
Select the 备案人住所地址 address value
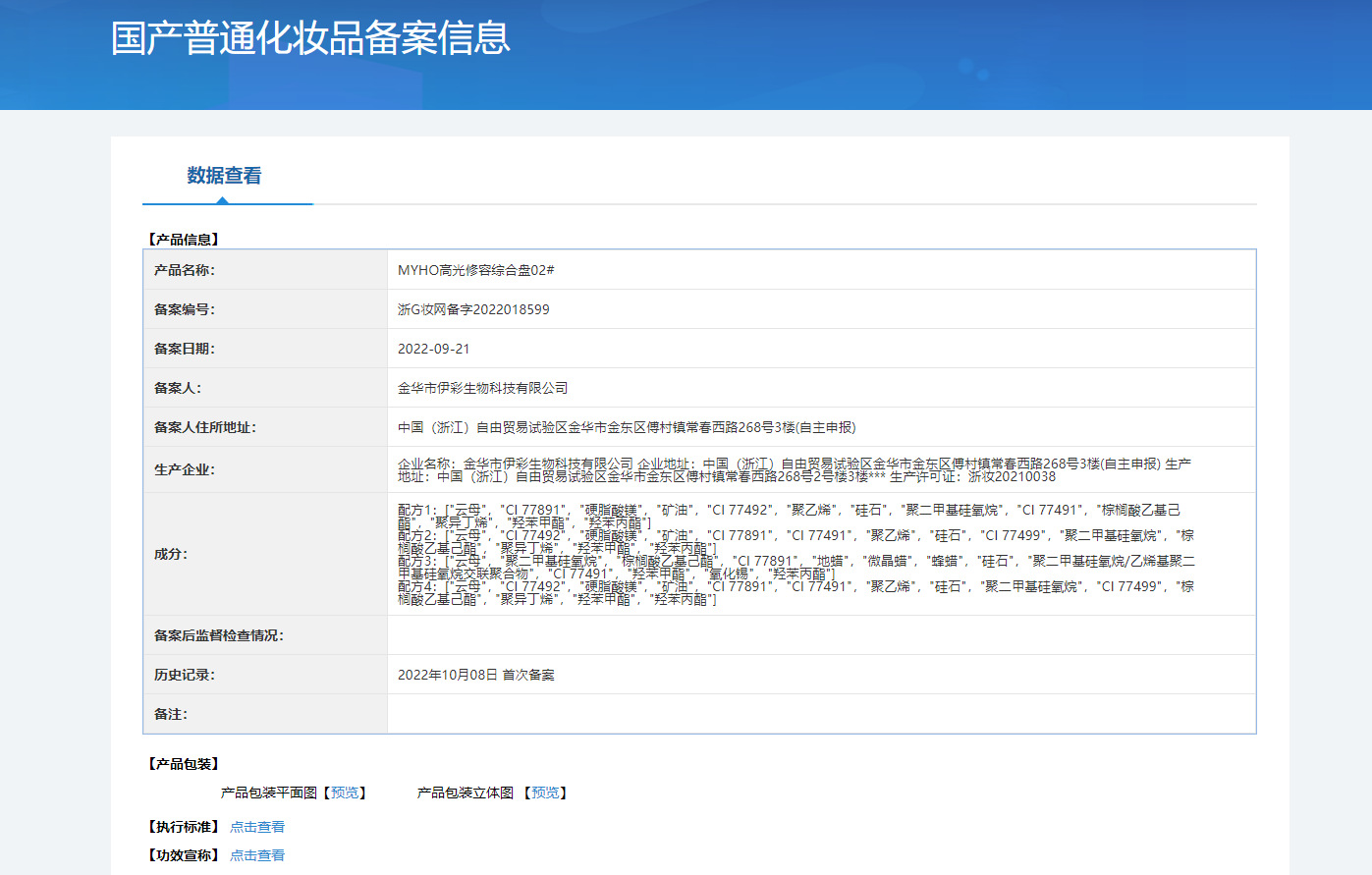[627, 427]
